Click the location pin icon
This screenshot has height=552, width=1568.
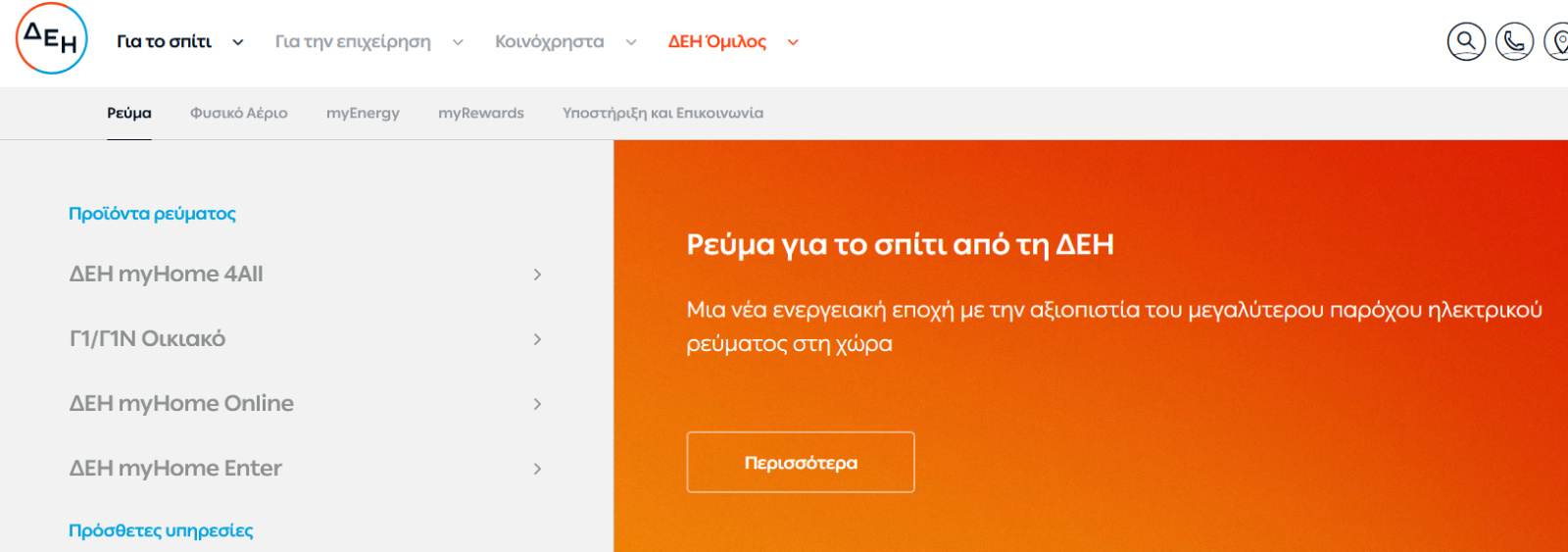pos(1557,41)
